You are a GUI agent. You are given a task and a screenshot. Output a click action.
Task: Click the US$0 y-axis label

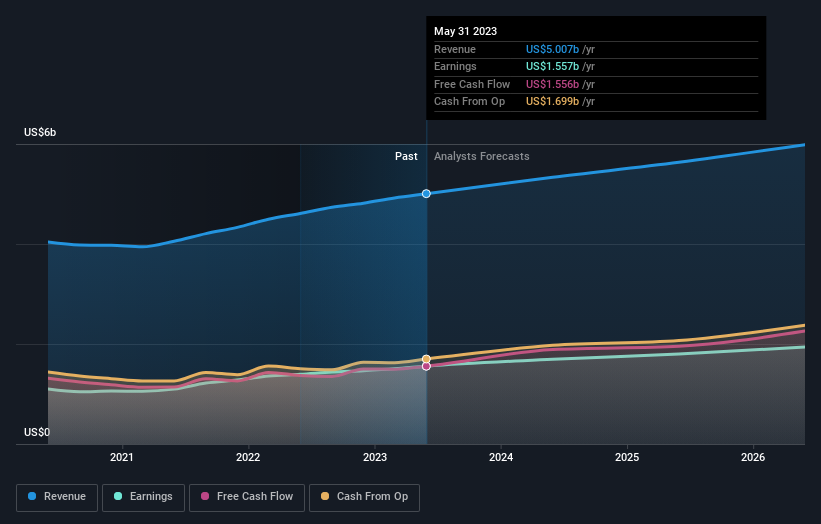click(x=37, y=432)
